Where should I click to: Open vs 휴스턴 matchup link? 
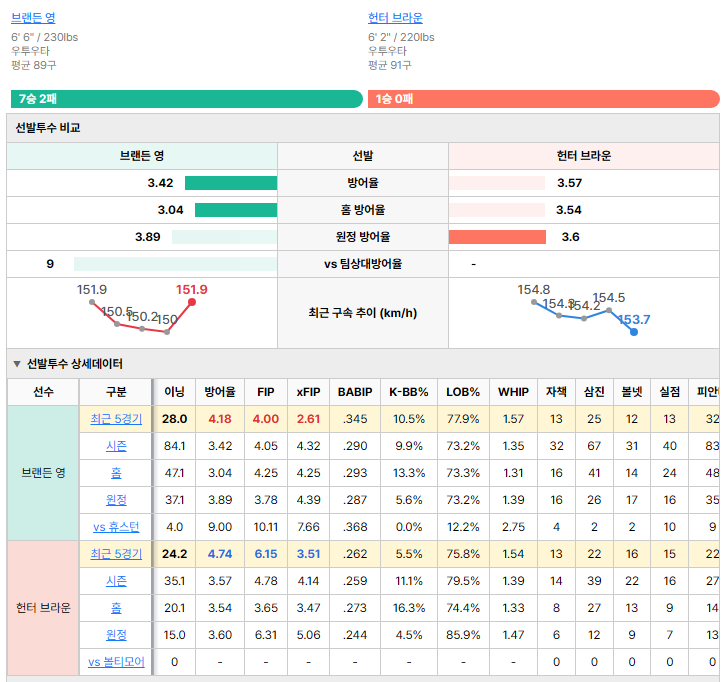coord(116,527)
